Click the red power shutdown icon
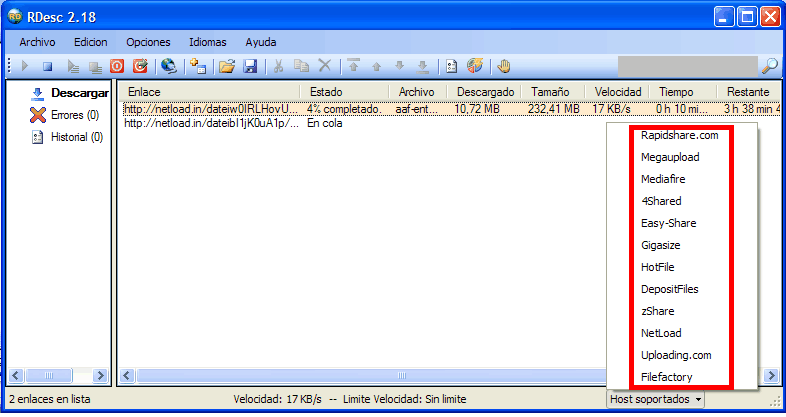 click(x=117, y=66)
